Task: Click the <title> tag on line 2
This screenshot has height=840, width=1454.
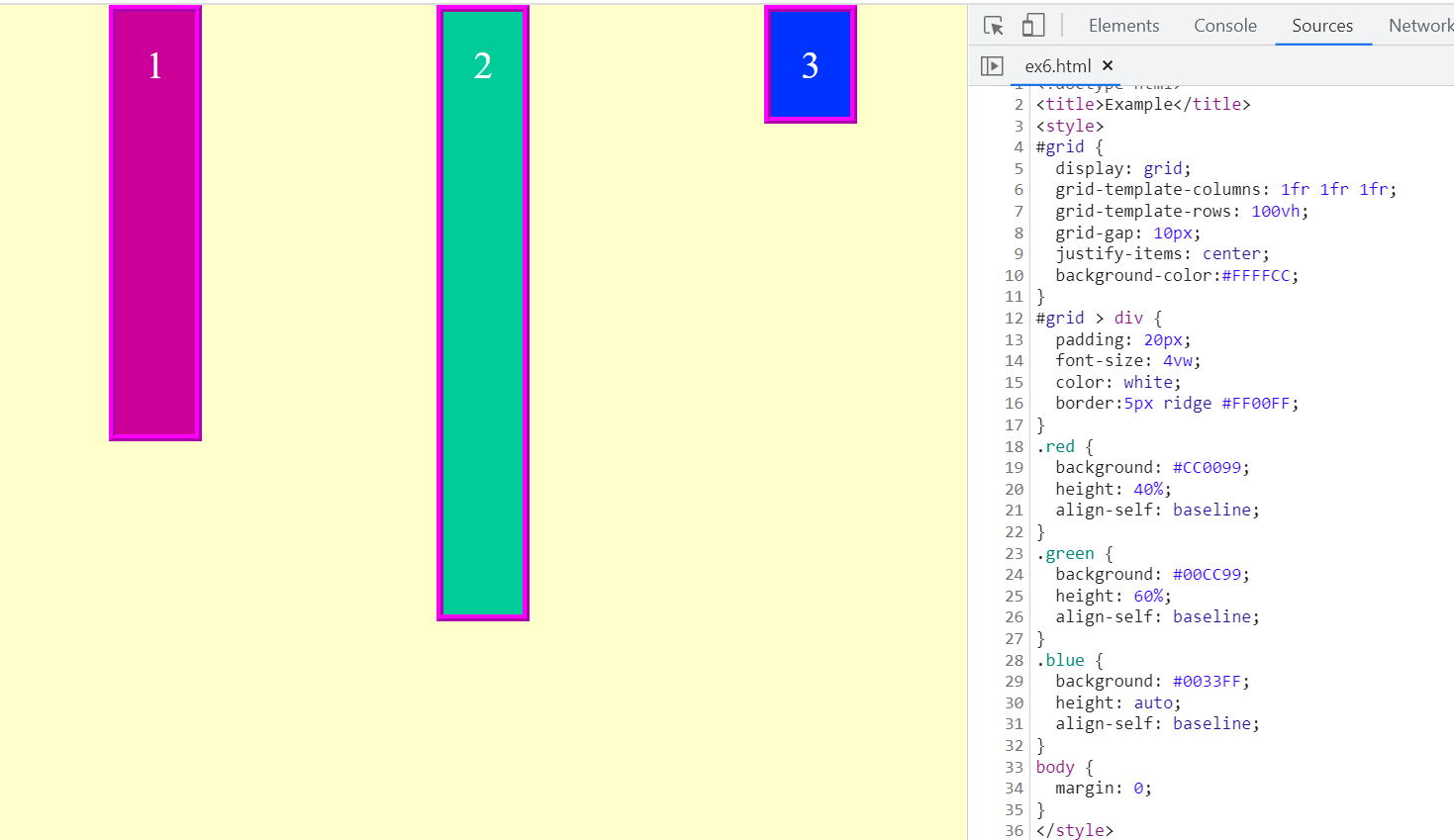Action: click(x=1070, y=104)
